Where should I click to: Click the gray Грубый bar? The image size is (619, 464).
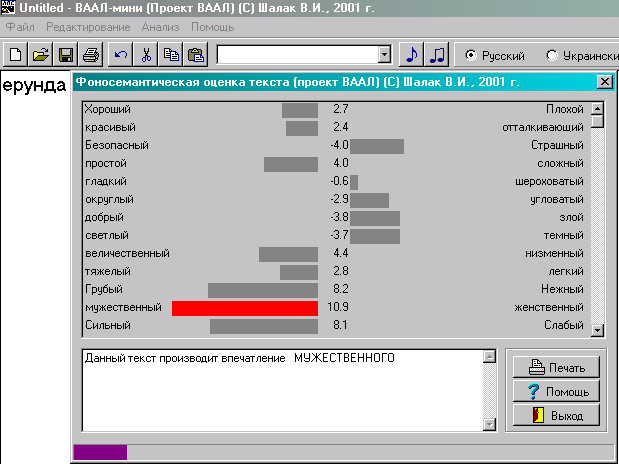[263, 290]
